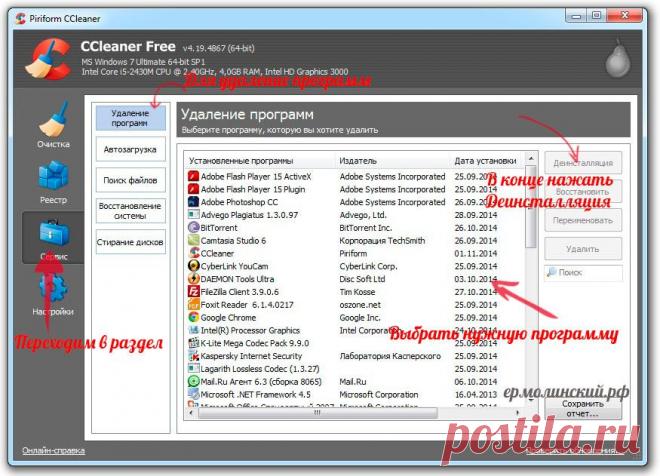Screen dimensions: 660x476
Task: Select the Сервис toolbox icon
Action: [x=53, y=235]
